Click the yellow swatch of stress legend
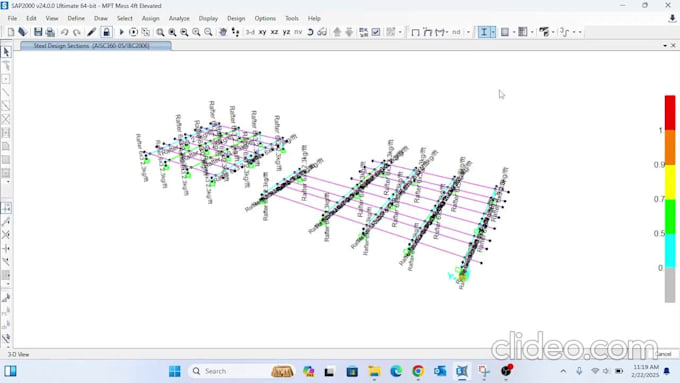The width and height of the screenshot is (680, 383). [x=670, y=182]
